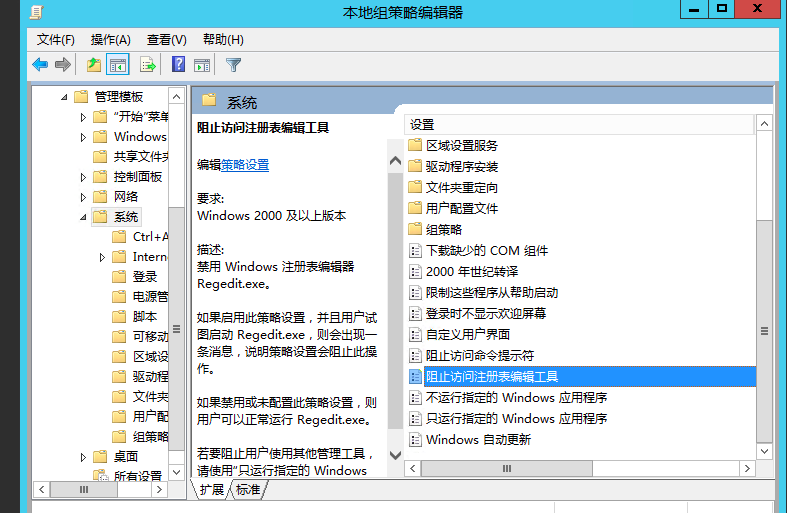Toggle the Show/Hide console tree icon
The width and height of the screenshot is (787, 513).
[118, 65]
